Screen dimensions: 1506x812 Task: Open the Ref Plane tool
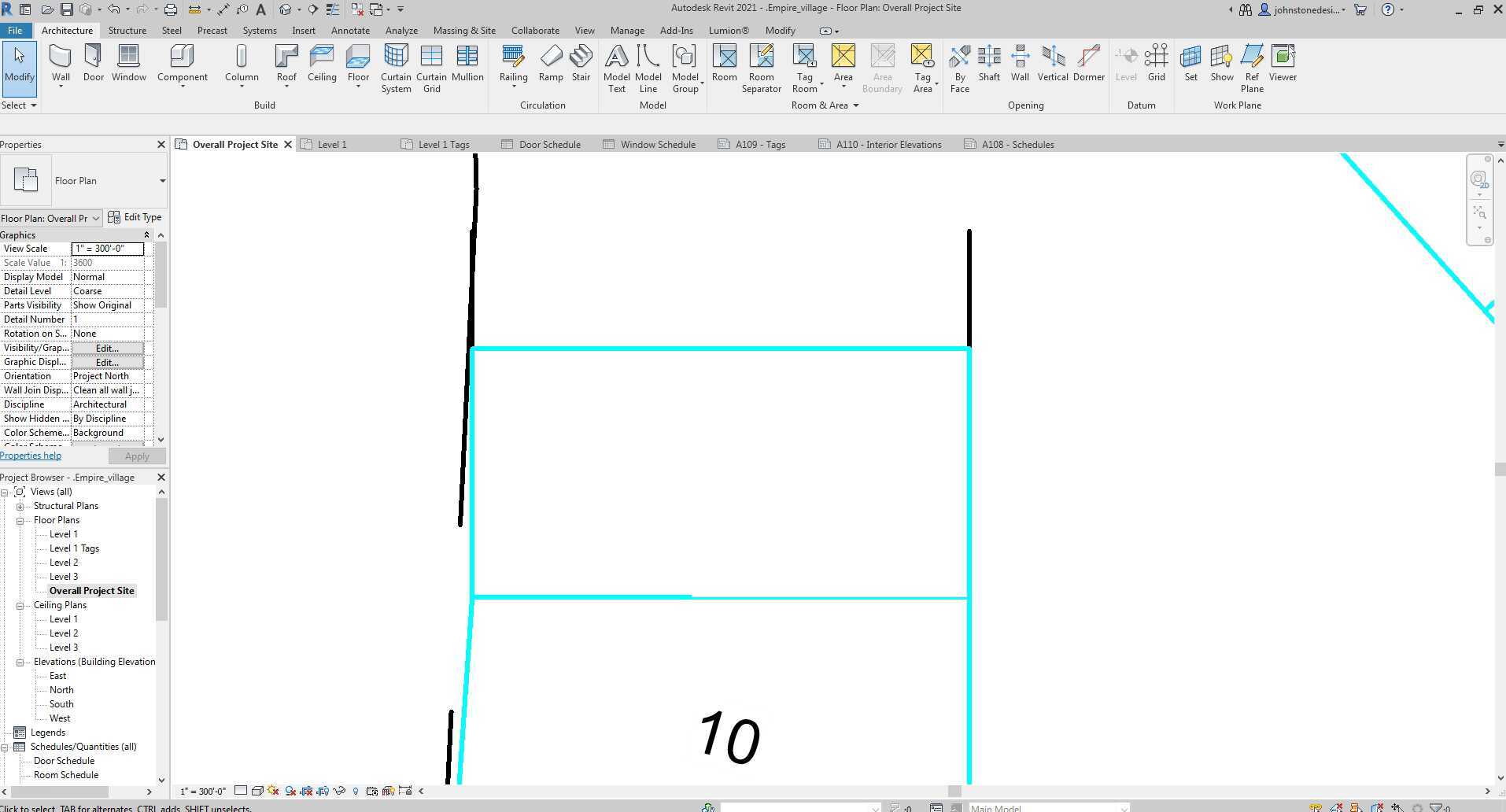click(x=1252, y=69)
